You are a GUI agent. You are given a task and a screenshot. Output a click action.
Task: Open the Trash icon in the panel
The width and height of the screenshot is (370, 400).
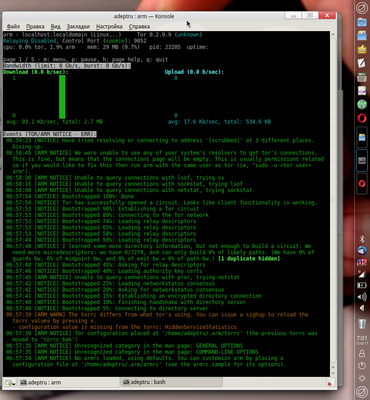pos(362,323)
